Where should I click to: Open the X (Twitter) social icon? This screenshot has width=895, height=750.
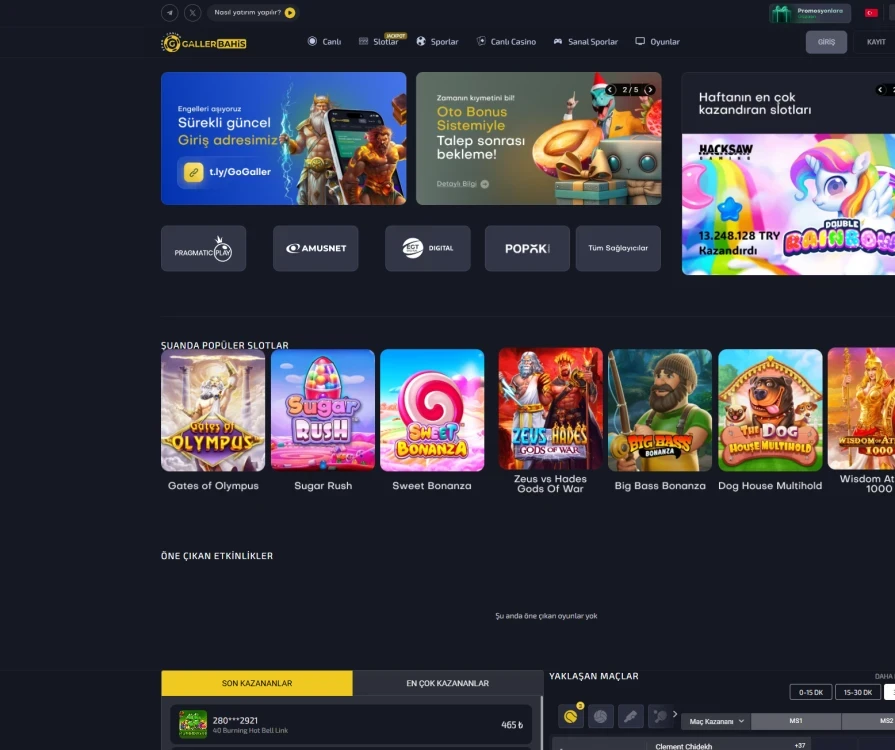click(x=193, y=13)
